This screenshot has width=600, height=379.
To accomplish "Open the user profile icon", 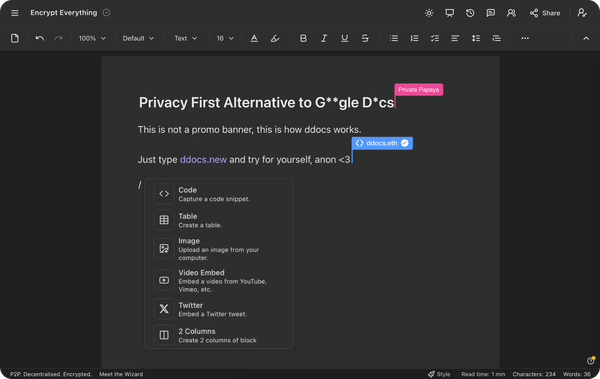I will point(582,13).
